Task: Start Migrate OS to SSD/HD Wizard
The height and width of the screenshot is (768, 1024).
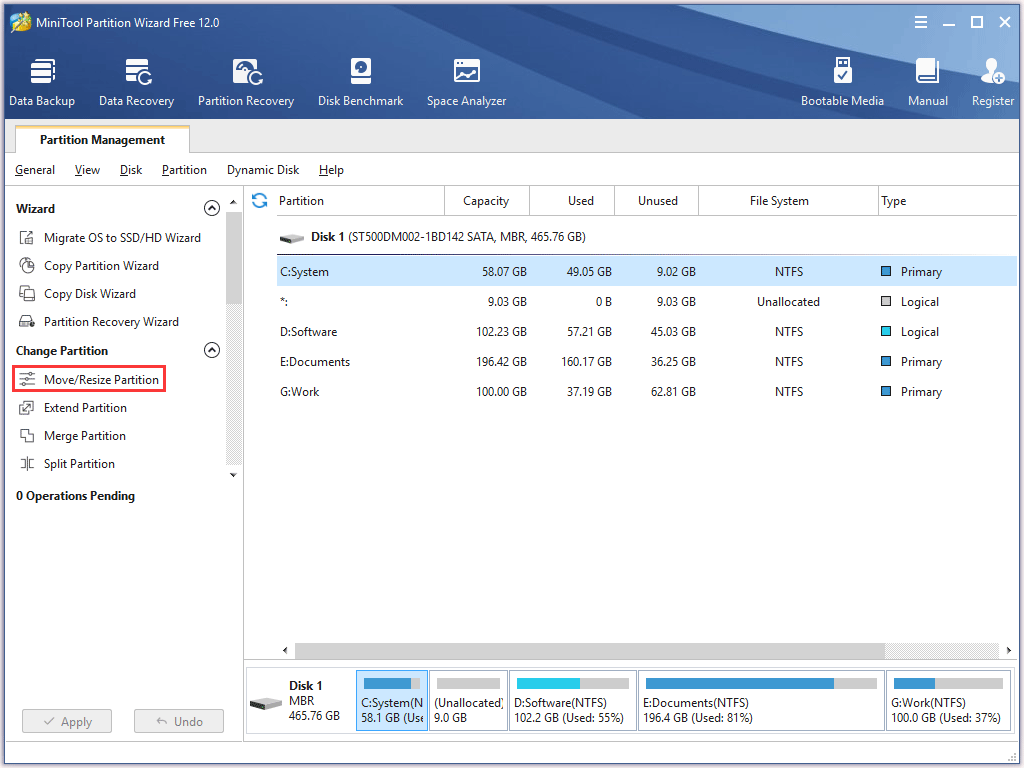Action: [x=110, y=238]
